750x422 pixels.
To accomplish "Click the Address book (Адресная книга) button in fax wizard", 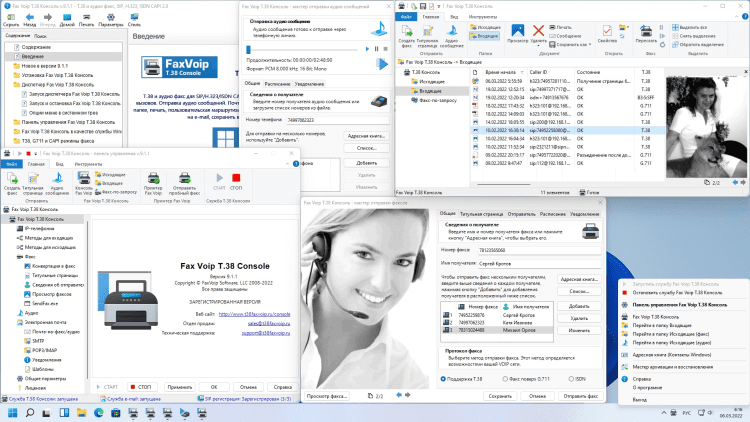I will click(578, 280).
